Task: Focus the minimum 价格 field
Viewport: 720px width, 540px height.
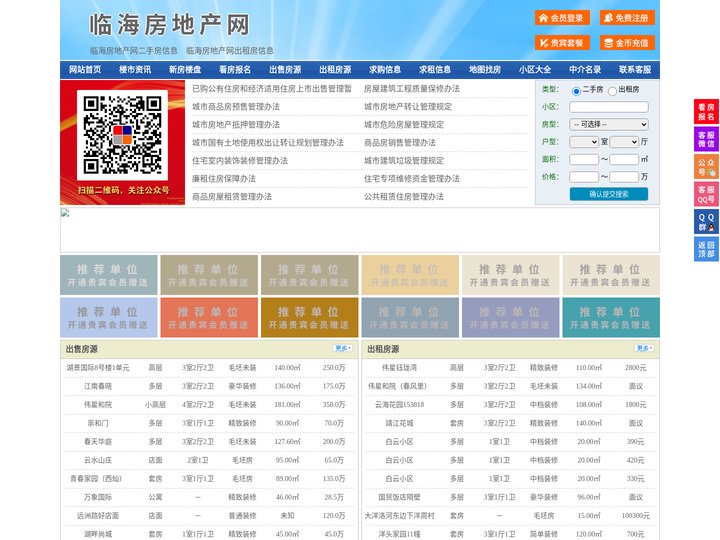Action: tap(584, 177)
